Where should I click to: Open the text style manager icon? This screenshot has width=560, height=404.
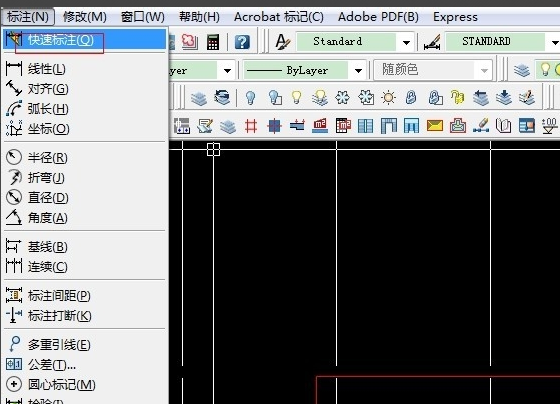(x=282, y=42)
